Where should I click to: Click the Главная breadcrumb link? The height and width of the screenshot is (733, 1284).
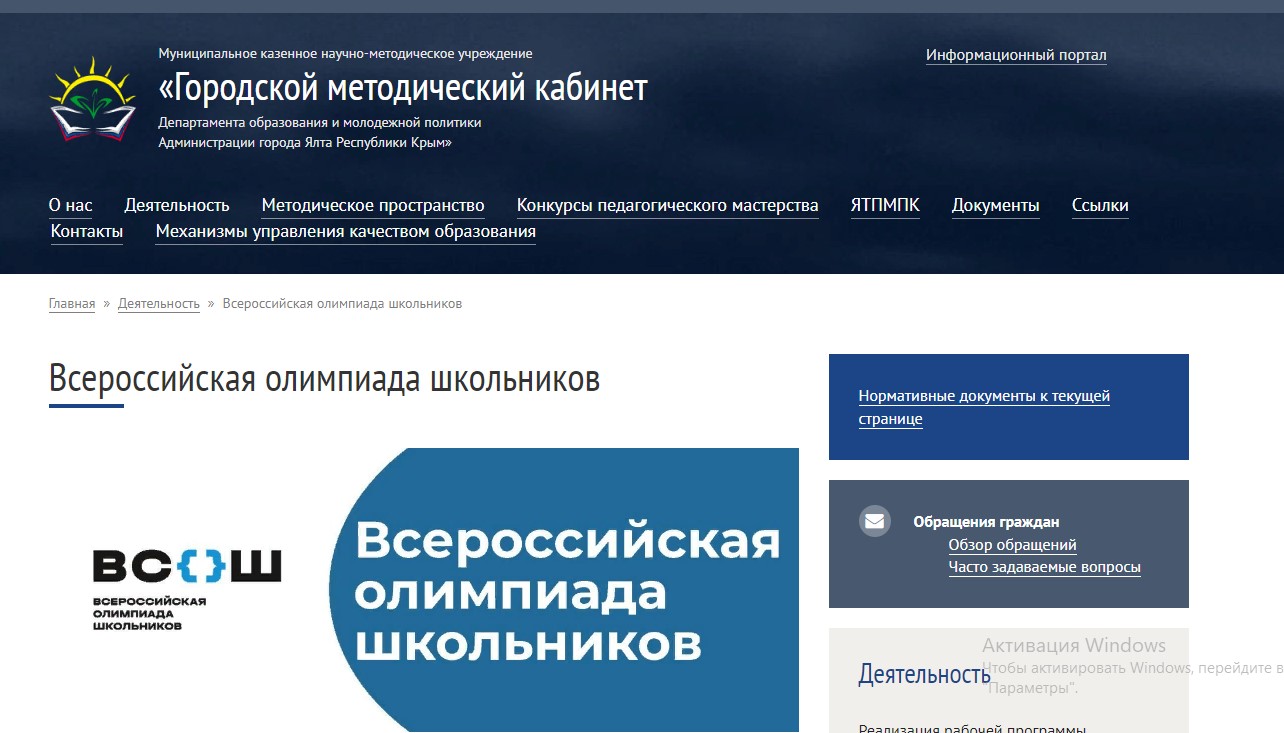72,303
